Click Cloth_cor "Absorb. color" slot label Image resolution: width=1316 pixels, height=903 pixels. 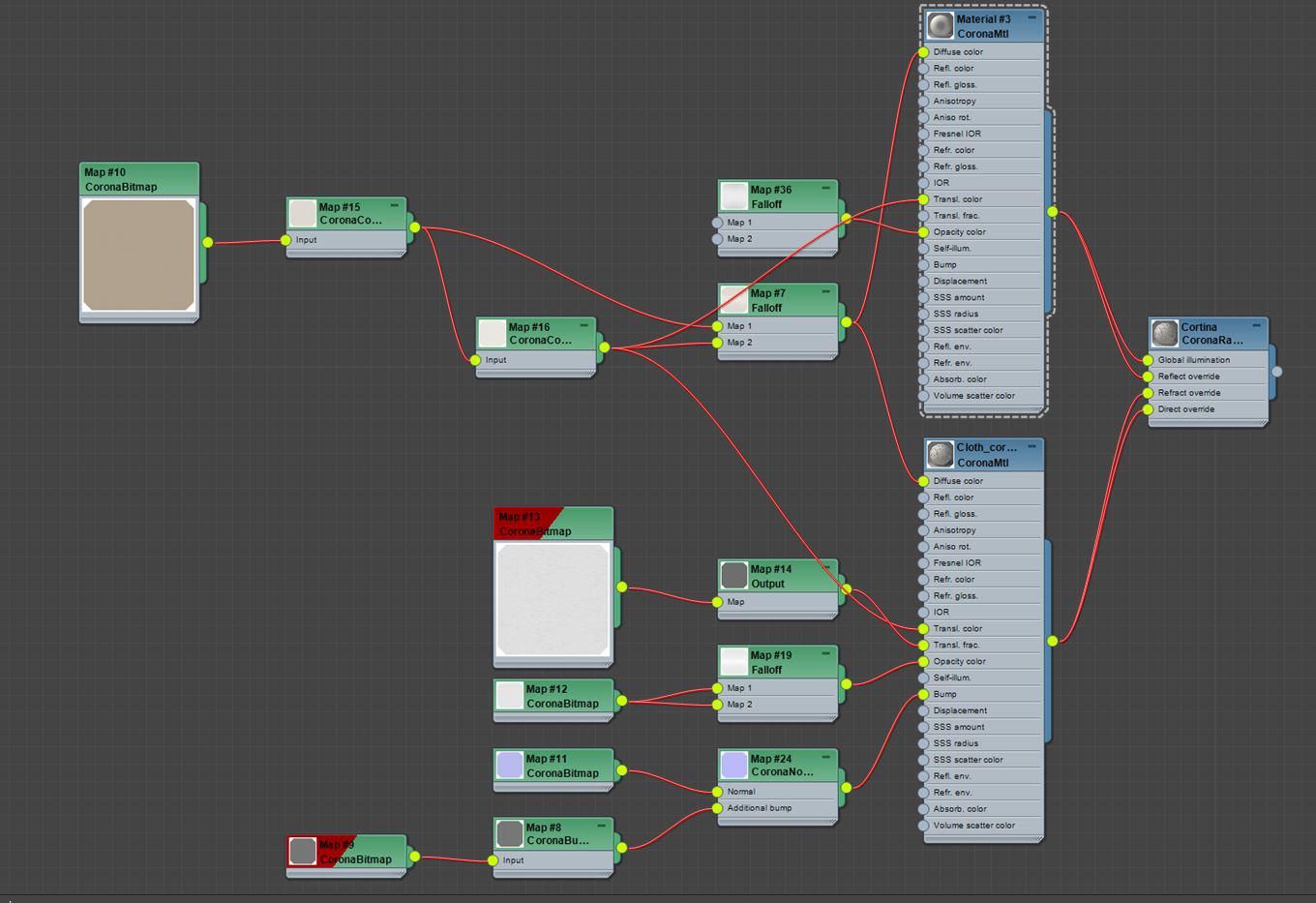pos(960,809)
